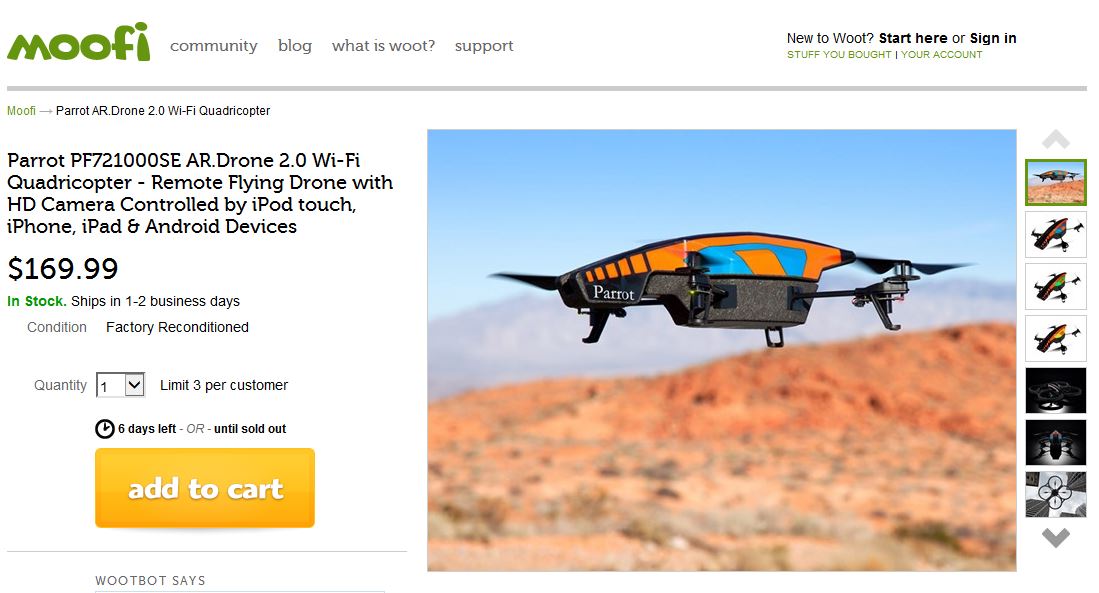Select the first desert drone thumbnail
This screenshot has height=593, width=1099.
click(x=1056, y=182)
